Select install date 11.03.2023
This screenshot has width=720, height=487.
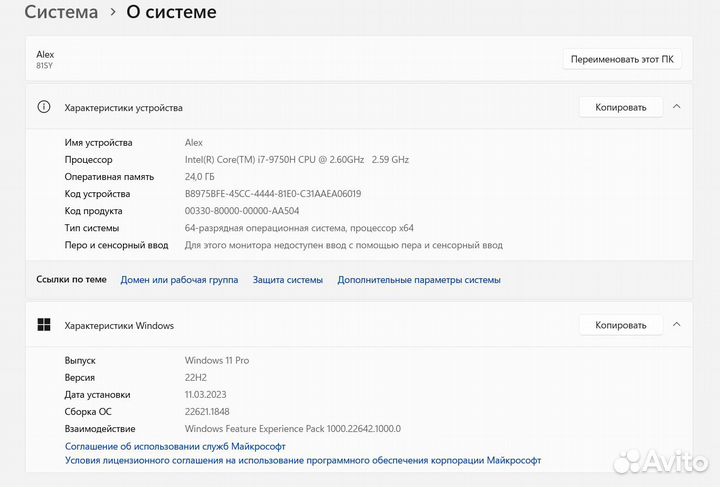click(205, 394)
